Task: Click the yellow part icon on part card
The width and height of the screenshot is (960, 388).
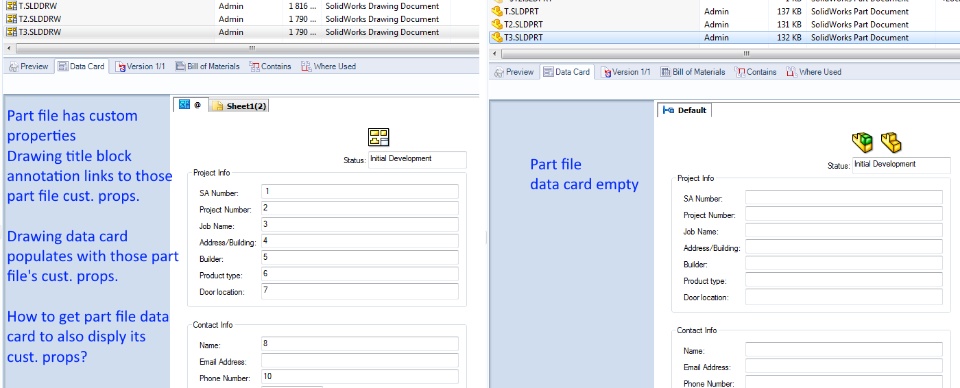Action: click(x=891, y=142)
